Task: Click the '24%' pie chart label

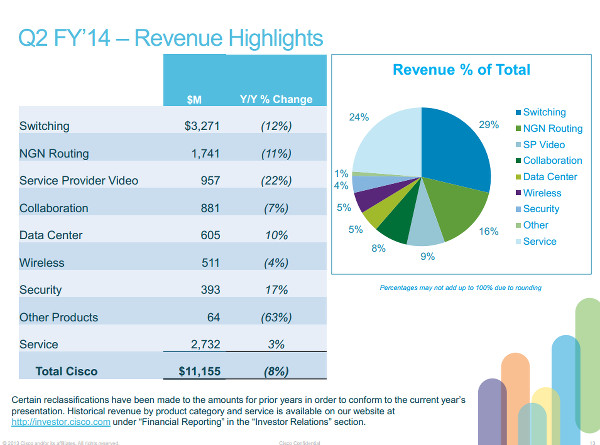Action: [x=359, y=117]
